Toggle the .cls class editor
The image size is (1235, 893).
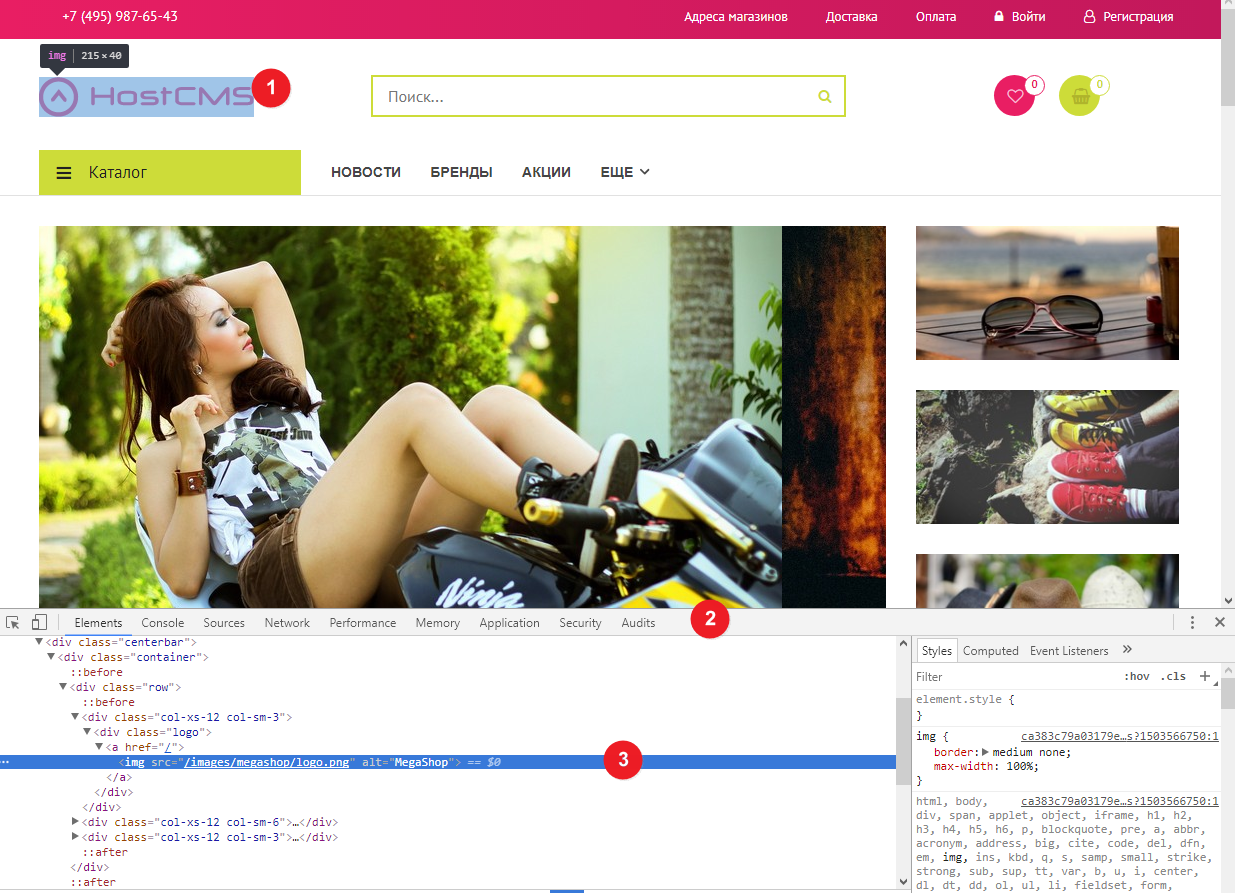click(x=1173, y=676)
